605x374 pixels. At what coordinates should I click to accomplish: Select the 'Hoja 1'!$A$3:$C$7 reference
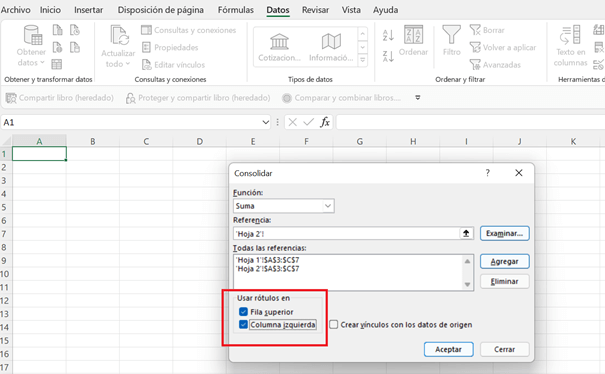(267, 260)
